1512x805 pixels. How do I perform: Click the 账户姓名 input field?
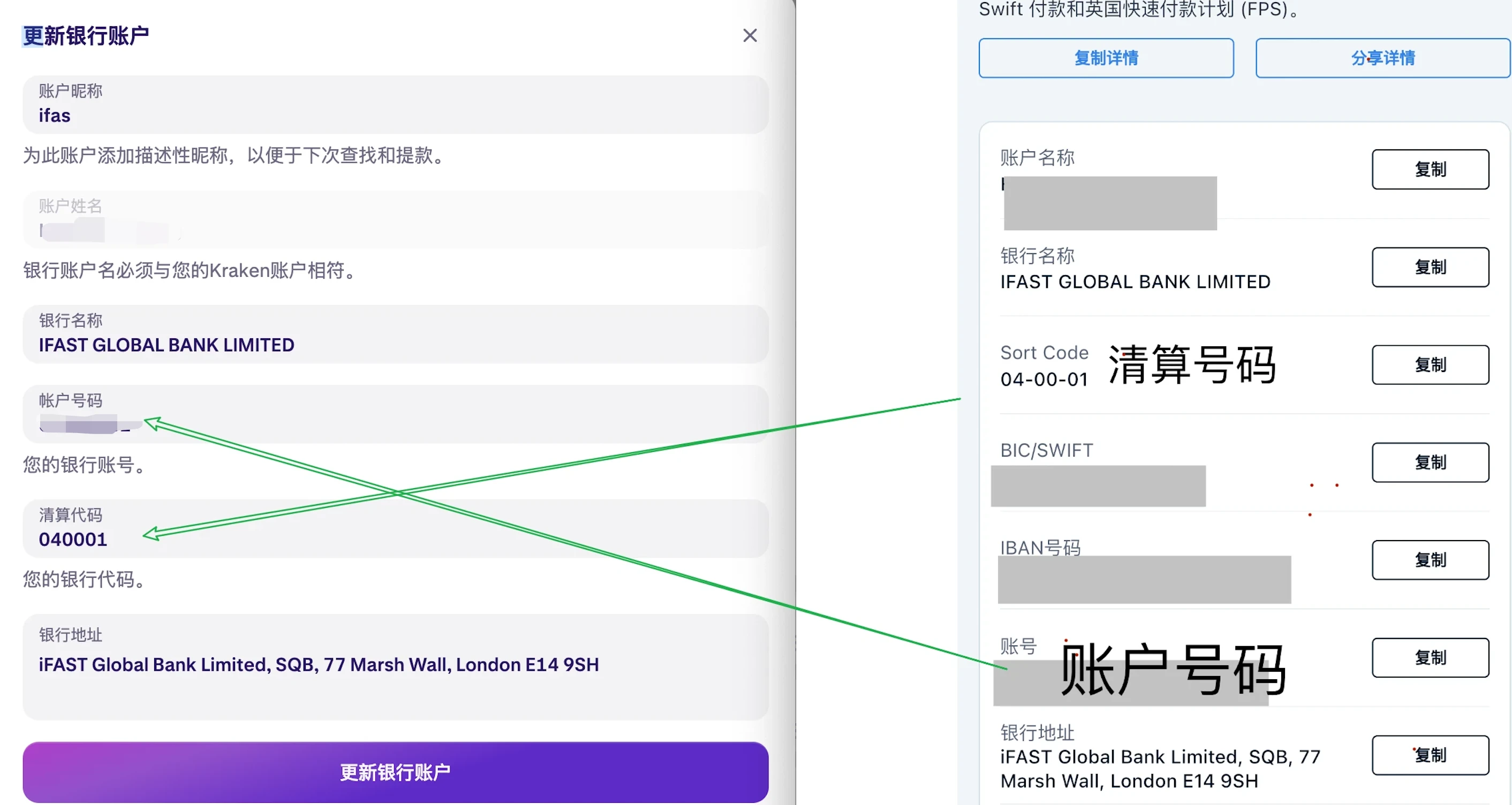click(396, 219)
